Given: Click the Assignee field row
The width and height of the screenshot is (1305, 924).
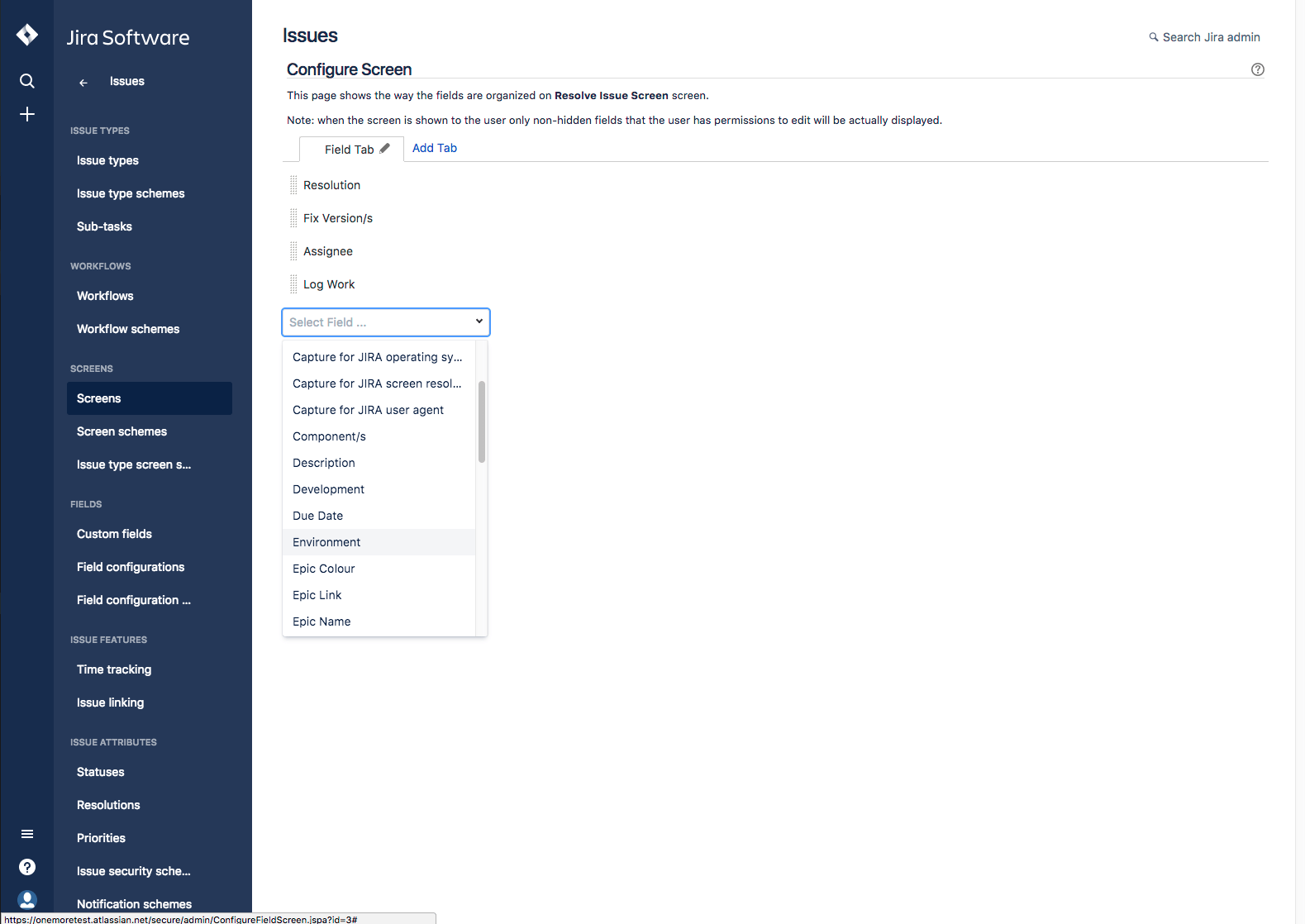Looking at the screenshot, I should tap(328, 251).
